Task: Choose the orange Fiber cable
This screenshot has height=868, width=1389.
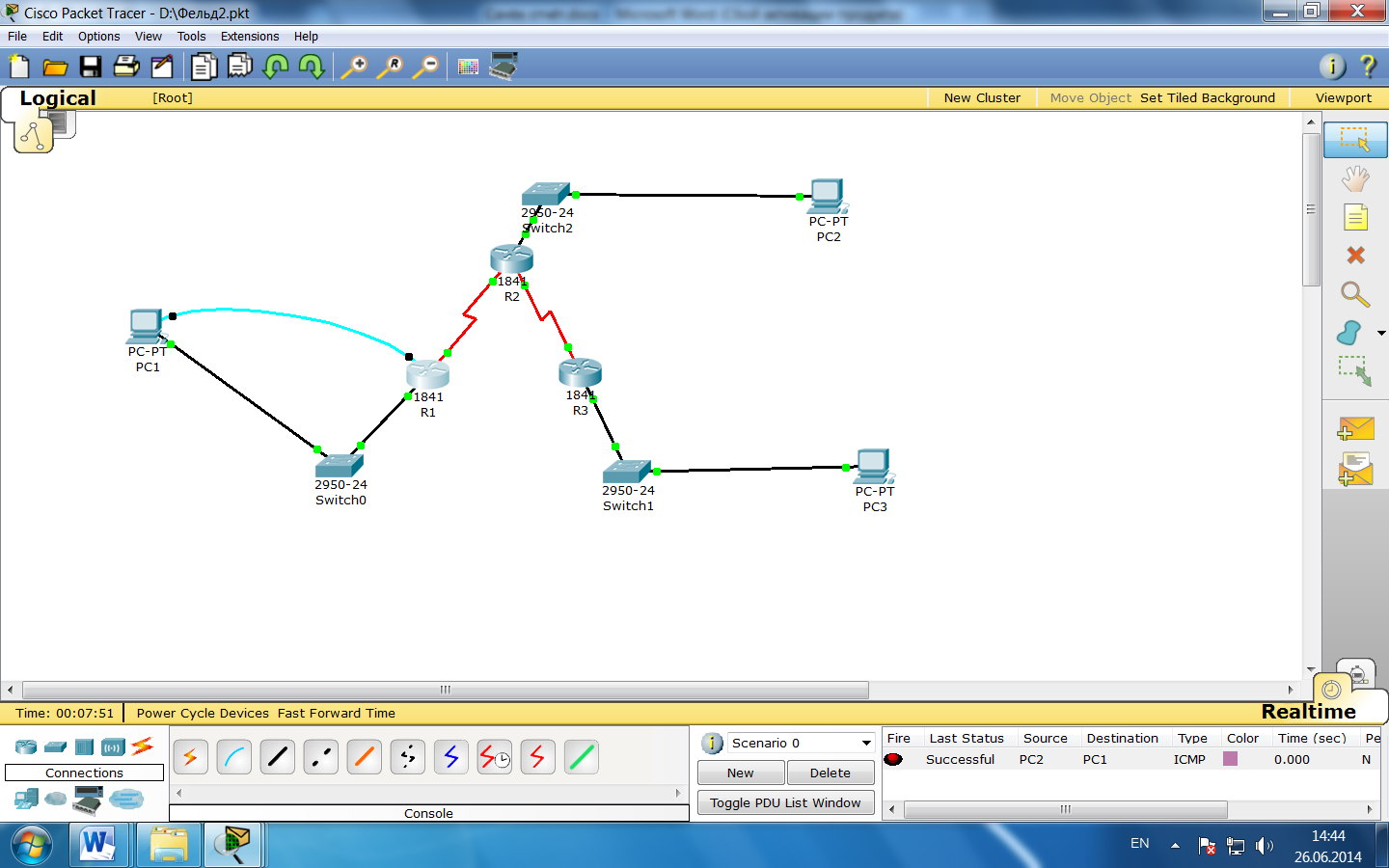Action: pos(364,757)
